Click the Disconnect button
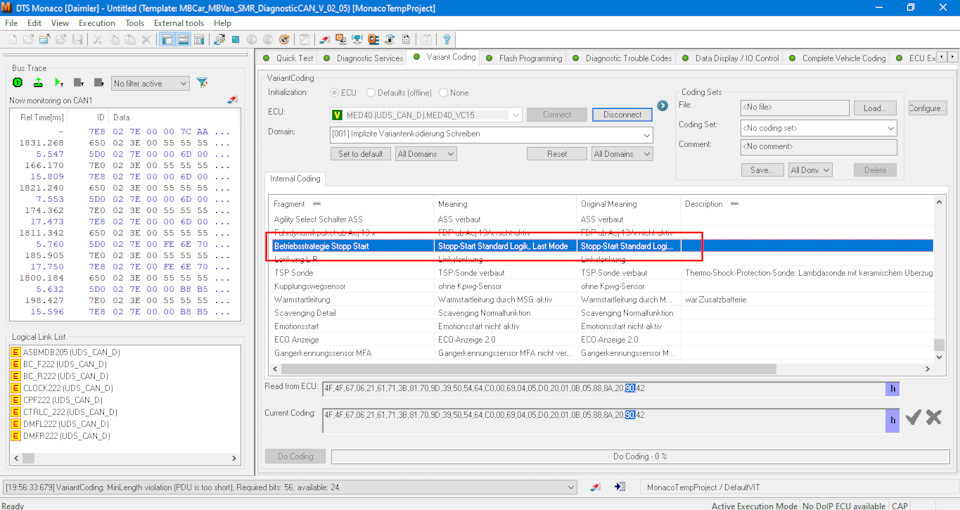 click(623, 114)
